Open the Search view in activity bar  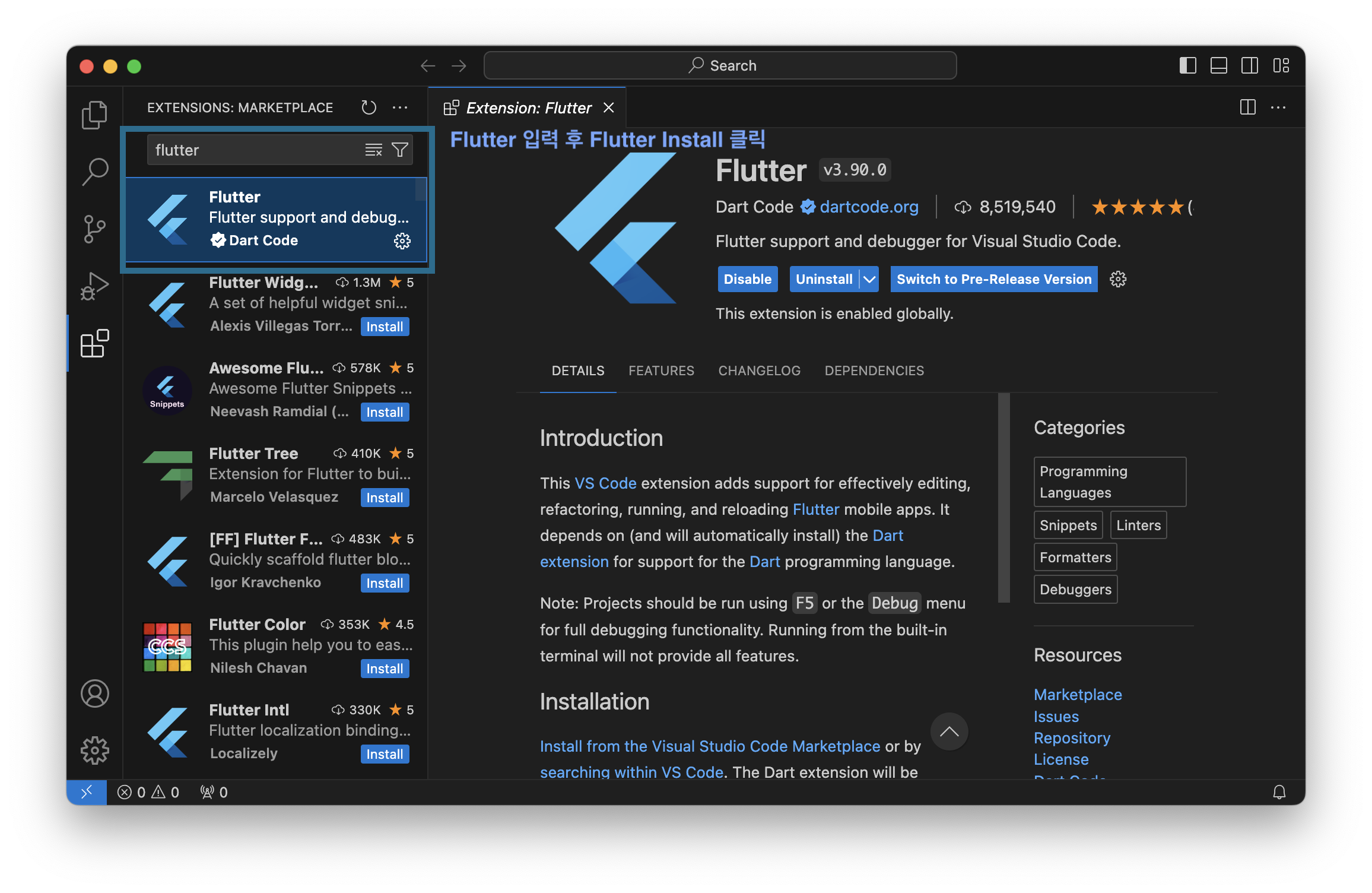[94, 172]
